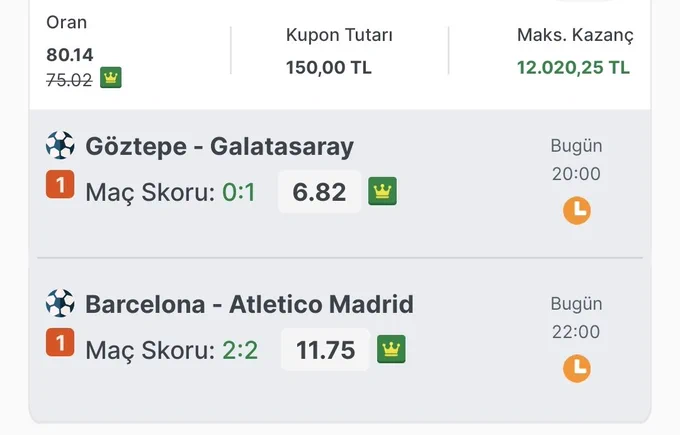
Task: Click the boosted total odds 80.14
Action: tap(70, 55)
